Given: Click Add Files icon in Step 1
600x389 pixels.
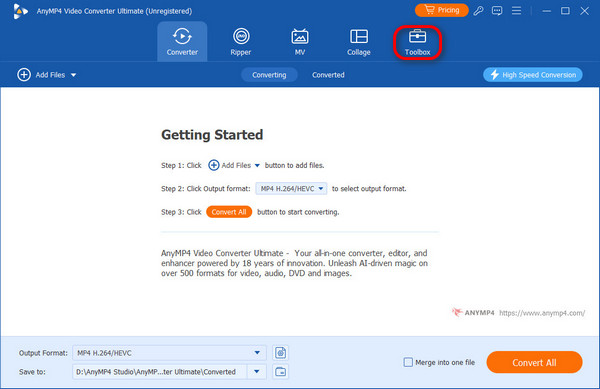Looking at the screenshot, I should pos(214,165).
